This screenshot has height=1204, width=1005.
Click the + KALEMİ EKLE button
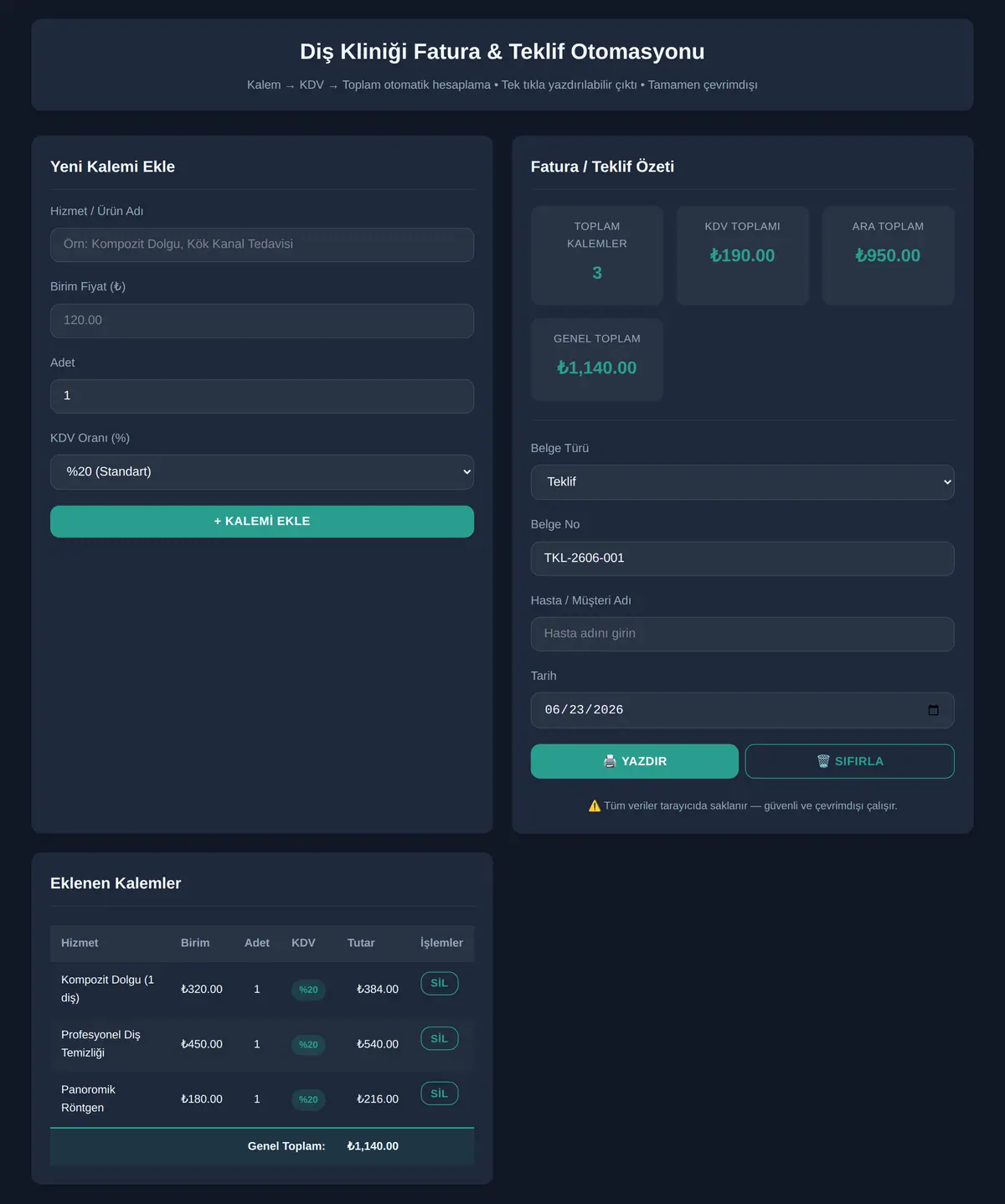pos(262,522)
